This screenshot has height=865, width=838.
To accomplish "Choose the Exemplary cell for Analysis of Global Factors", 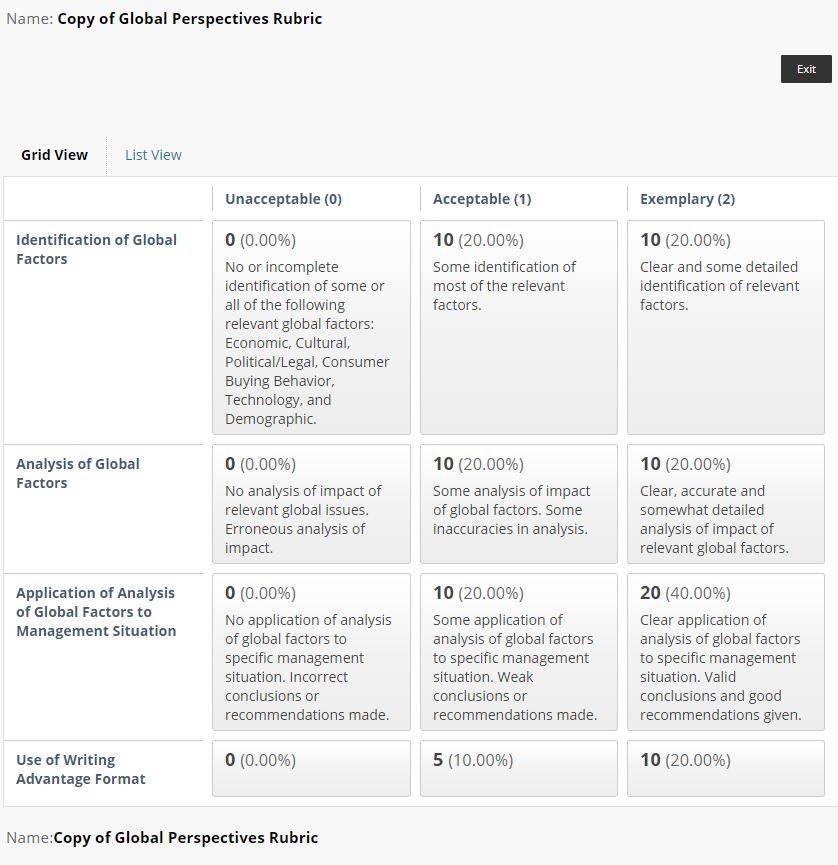I will coord(725,504).
